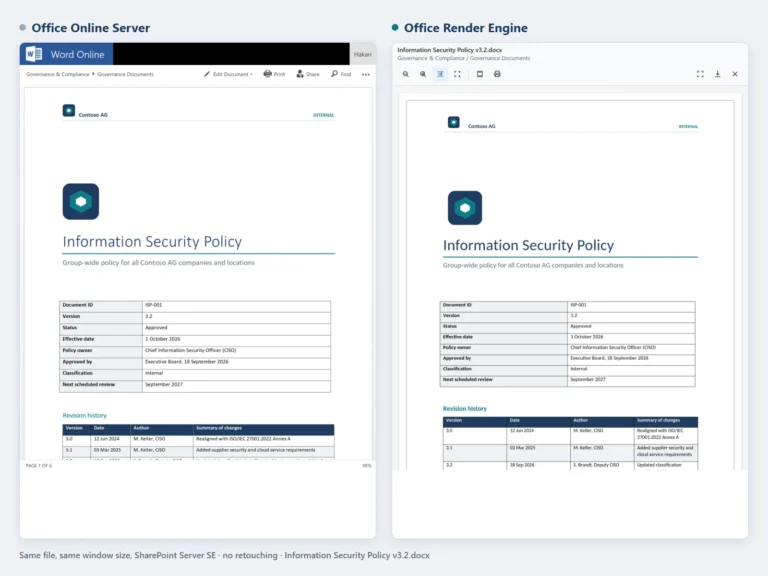Download the document via Render Engine download icon

click(718, 74)
